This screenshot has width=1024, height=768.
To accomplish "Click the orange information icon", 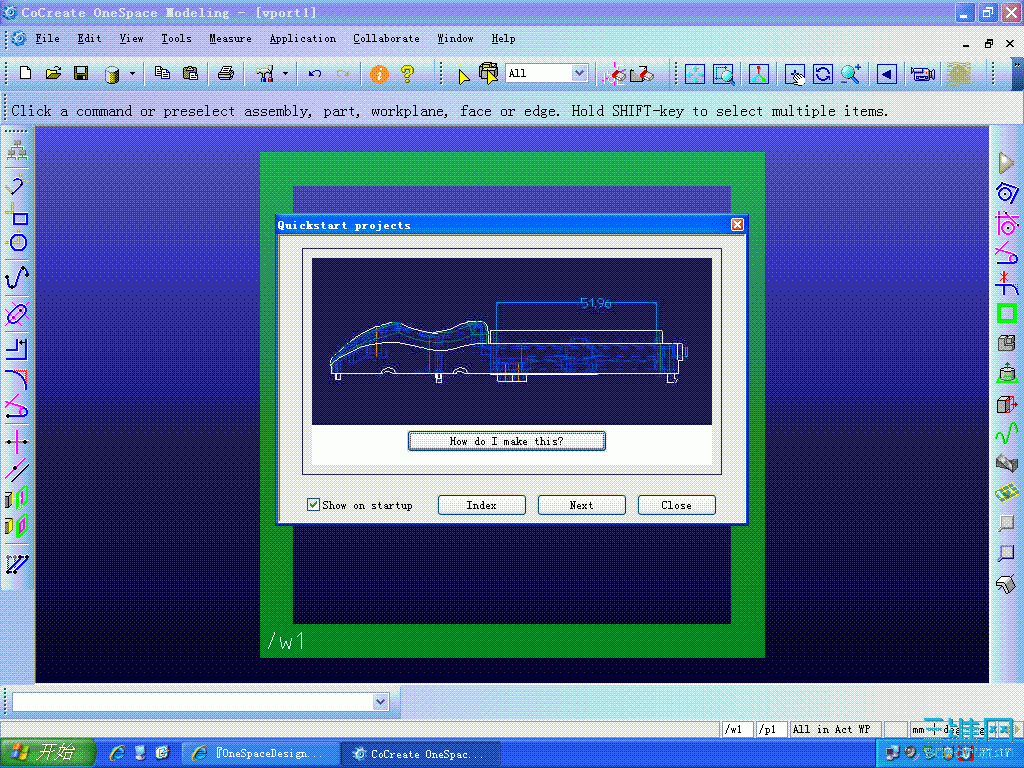I will [x=379, y=74].
